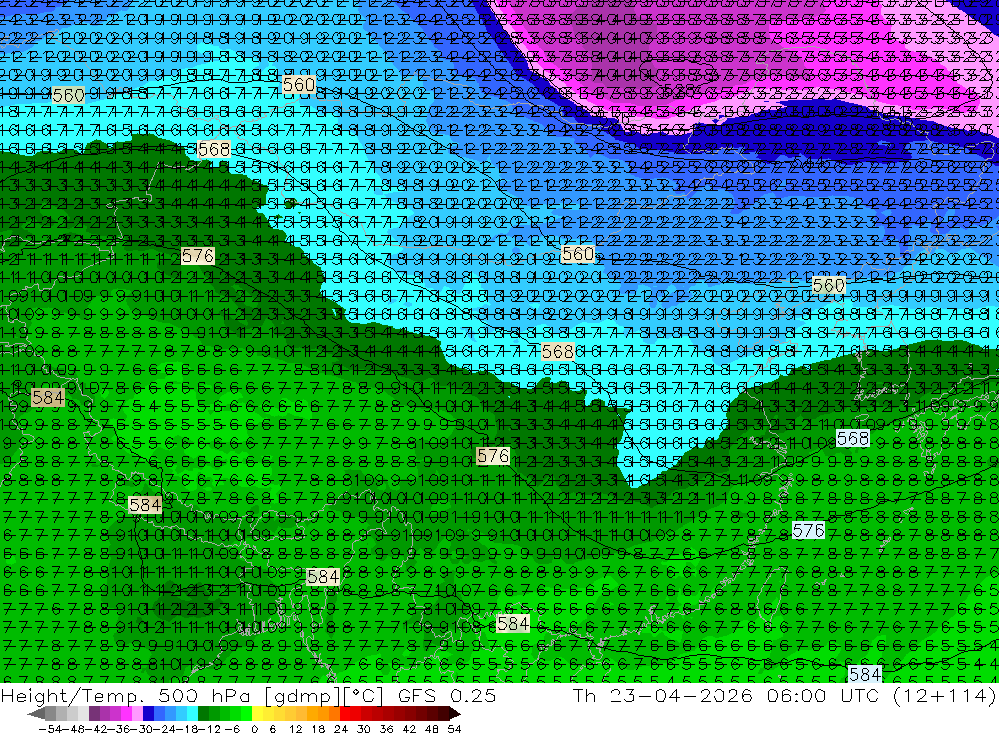This screenshot has height=733, width=1000.
Task: Pick the dark navy blue legend swatch
Action: tap(148, 714)
